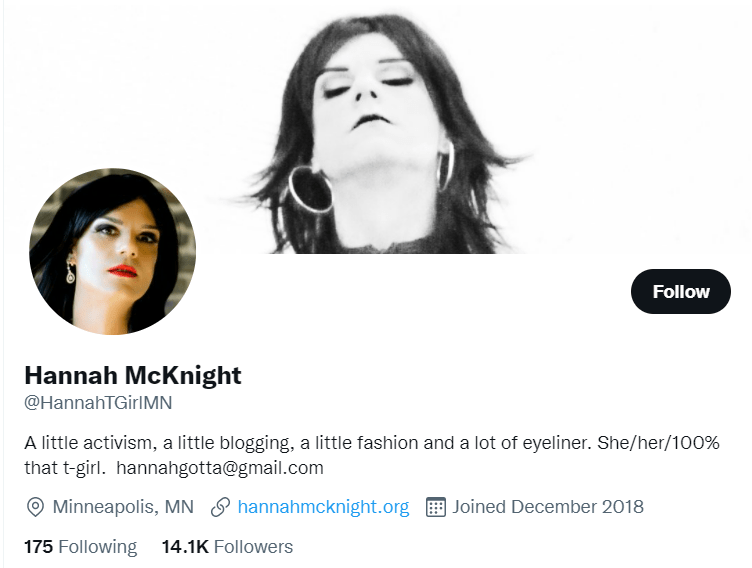Click the calendar icon beside Joined date
The image size is (752, 568).
pos(435,507)
